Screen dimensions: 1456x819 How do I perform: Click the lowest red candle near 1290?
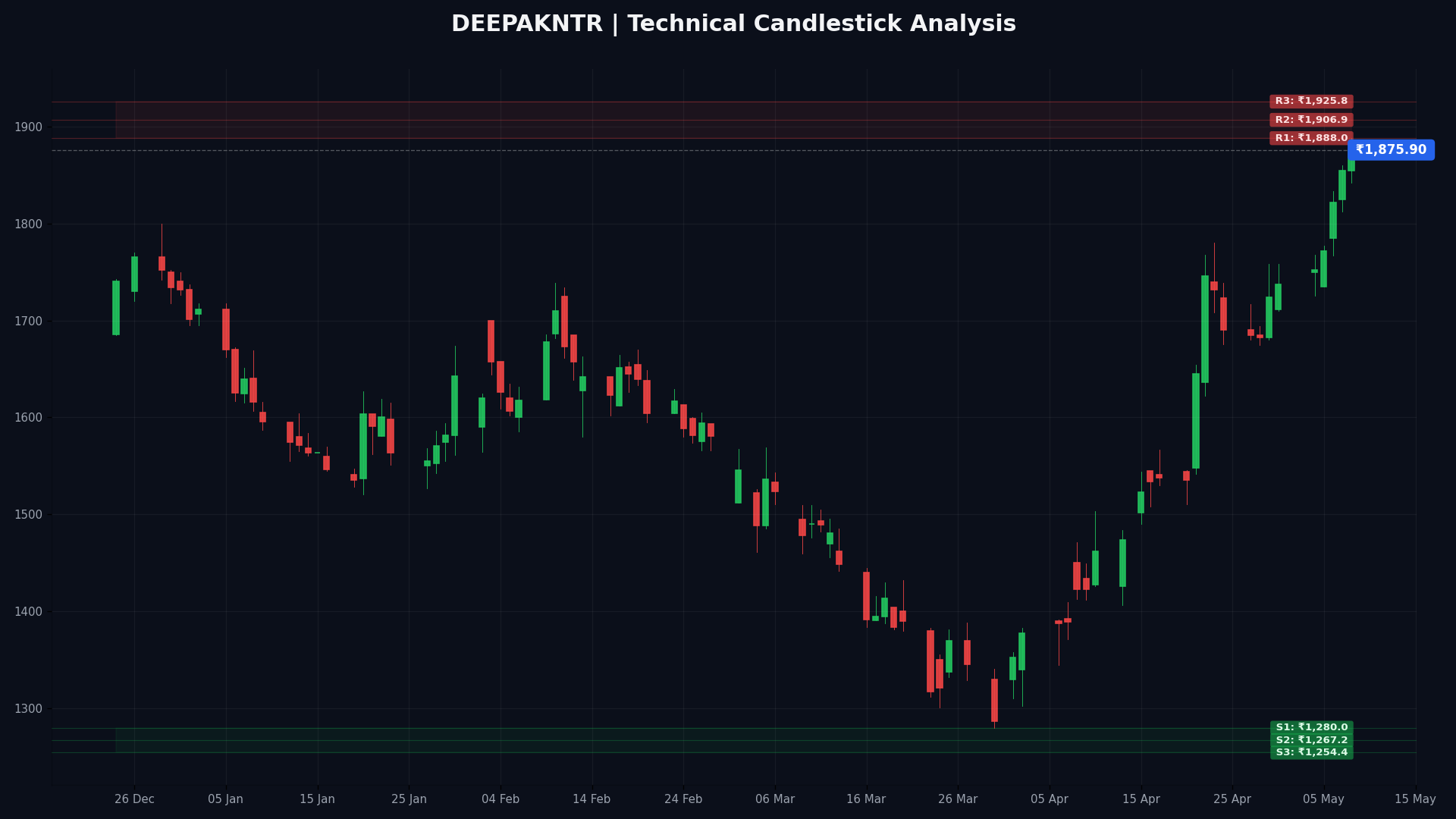(994, 700)
